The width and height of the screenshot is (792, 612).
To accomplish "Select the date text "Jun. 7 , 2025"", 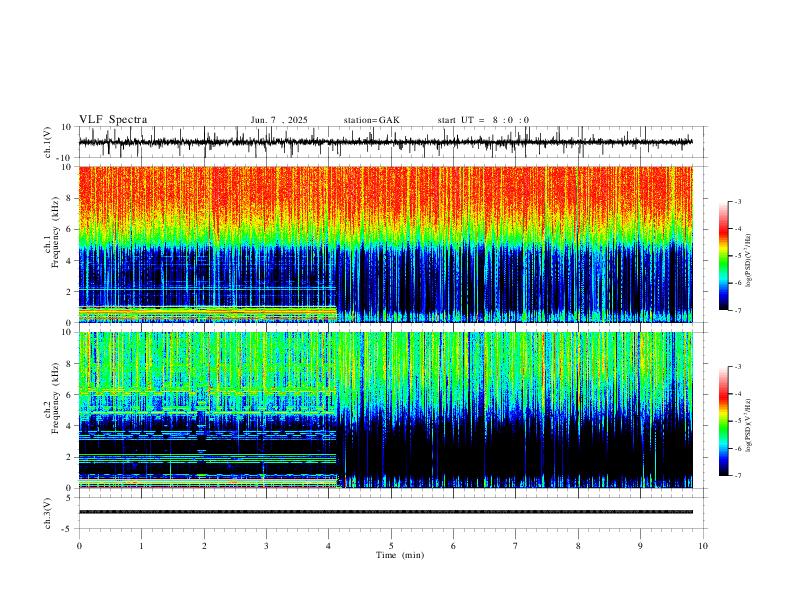I will (x=279, y=120).
